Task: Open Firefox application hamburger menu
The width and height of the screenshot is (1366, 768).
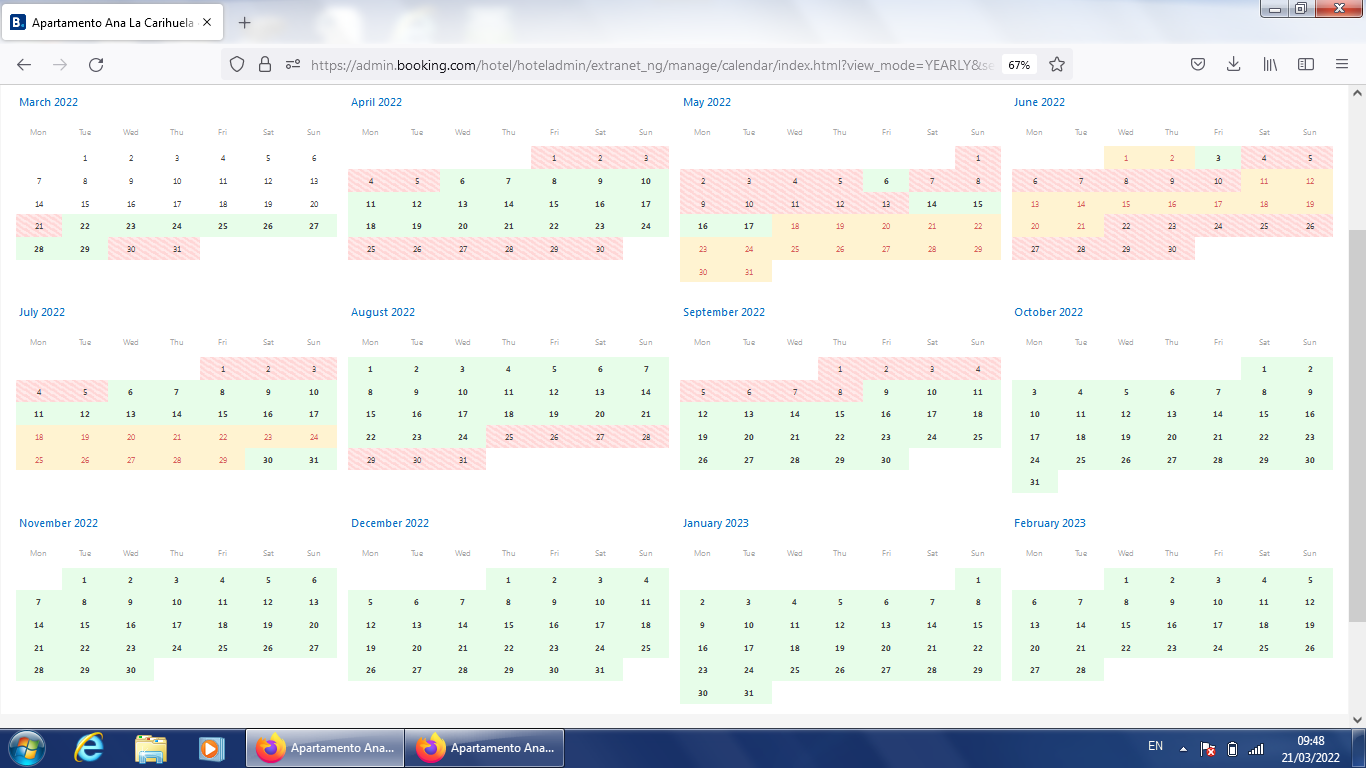Action: point(1342,64)
